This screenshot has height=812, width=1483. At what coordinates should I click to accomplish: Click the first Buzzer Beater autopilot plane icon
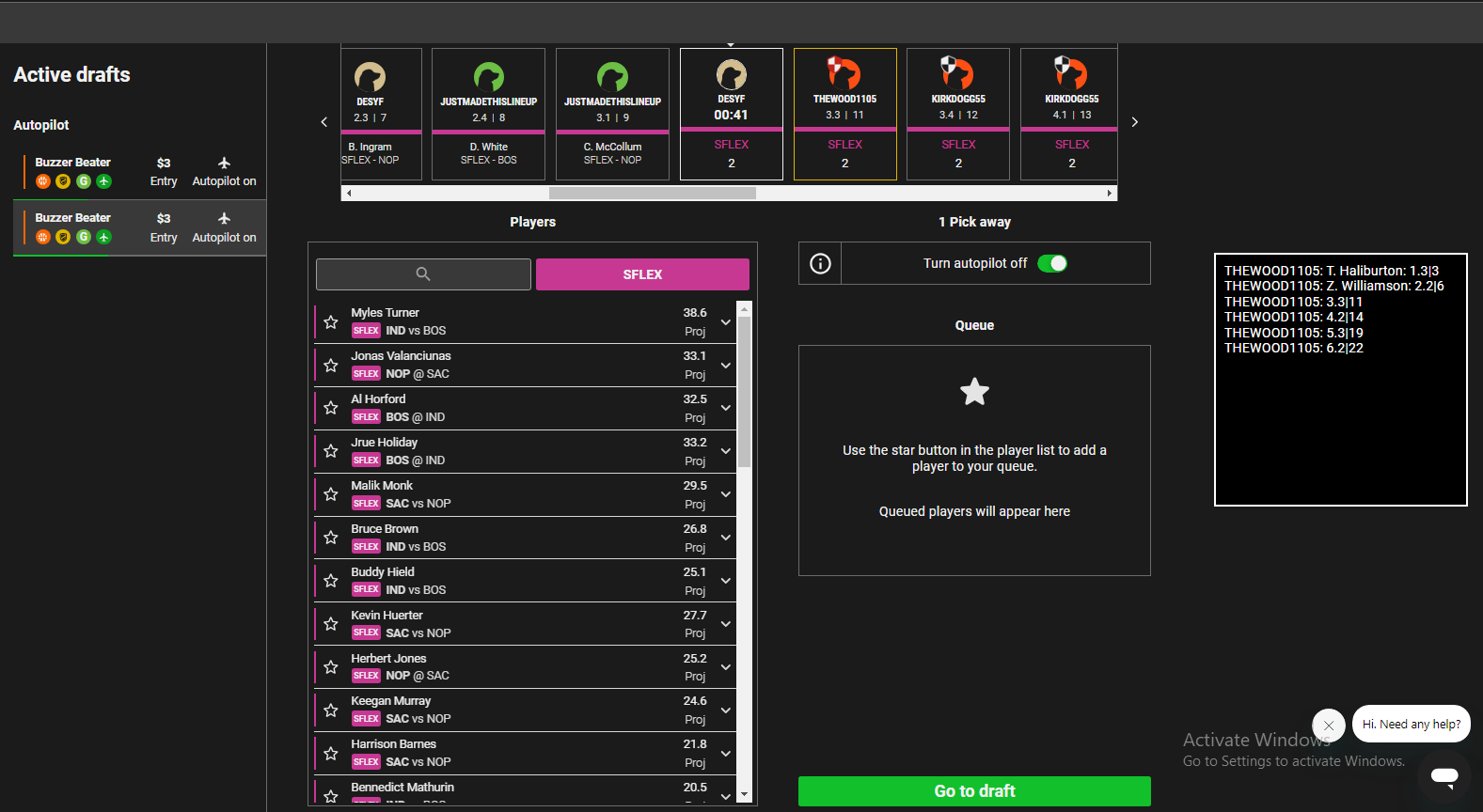pyautogui.click(x=224, y=164)
